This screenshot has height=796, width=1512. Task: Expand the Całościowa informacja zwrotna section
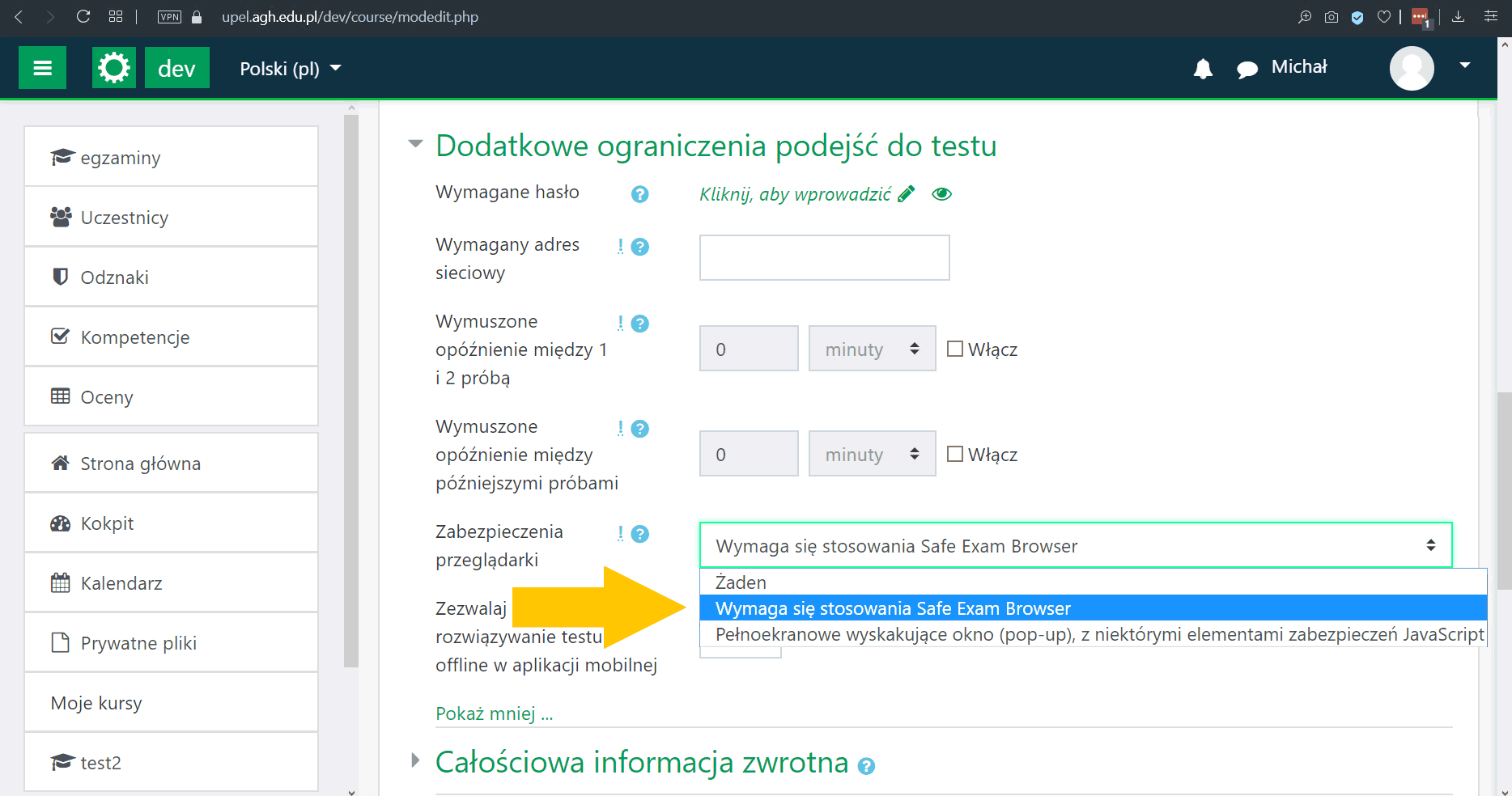pos(415,760)
